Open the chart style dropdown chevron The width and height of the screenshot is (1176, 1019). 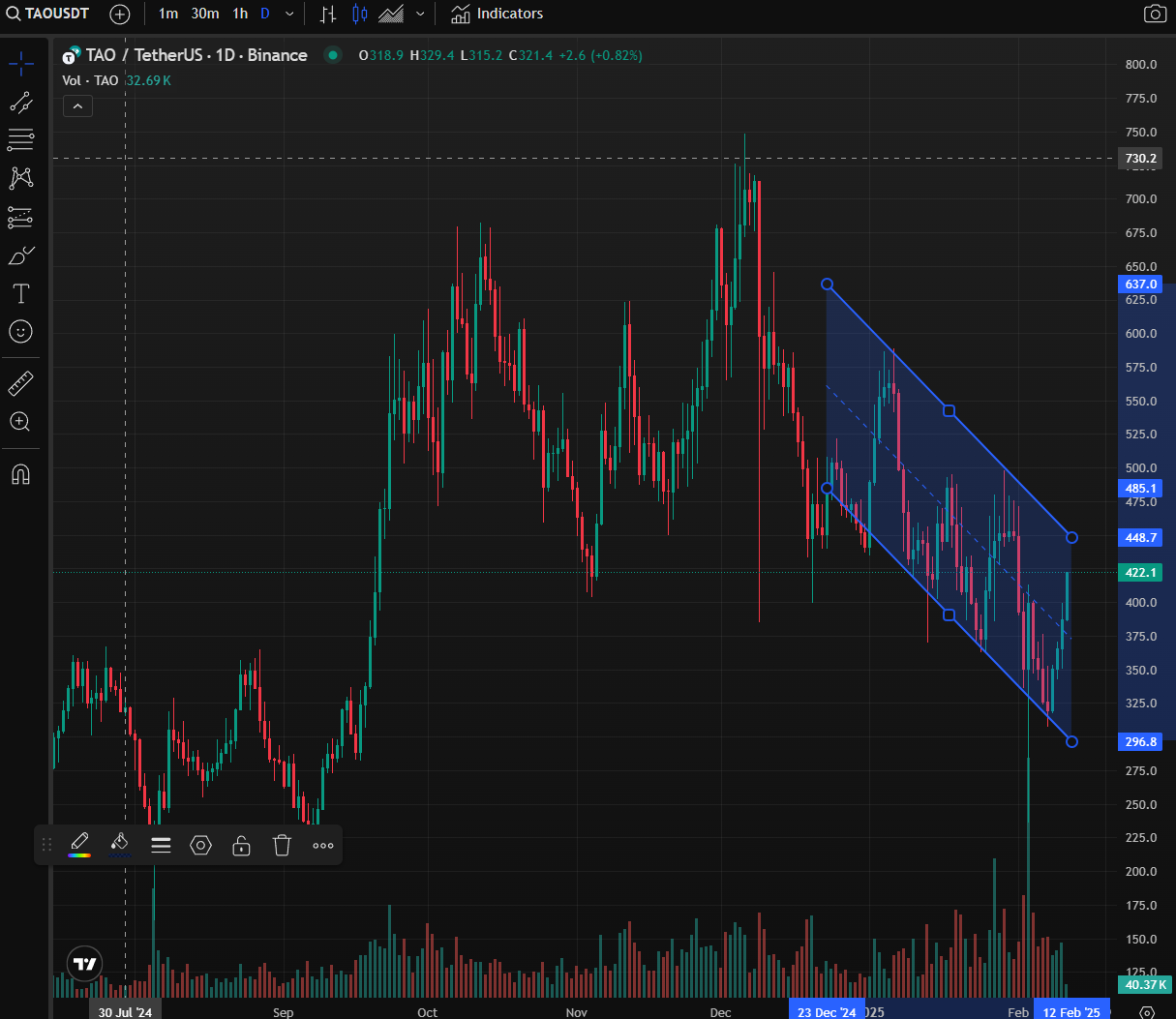pyautogui.click(x=420, y=14)
